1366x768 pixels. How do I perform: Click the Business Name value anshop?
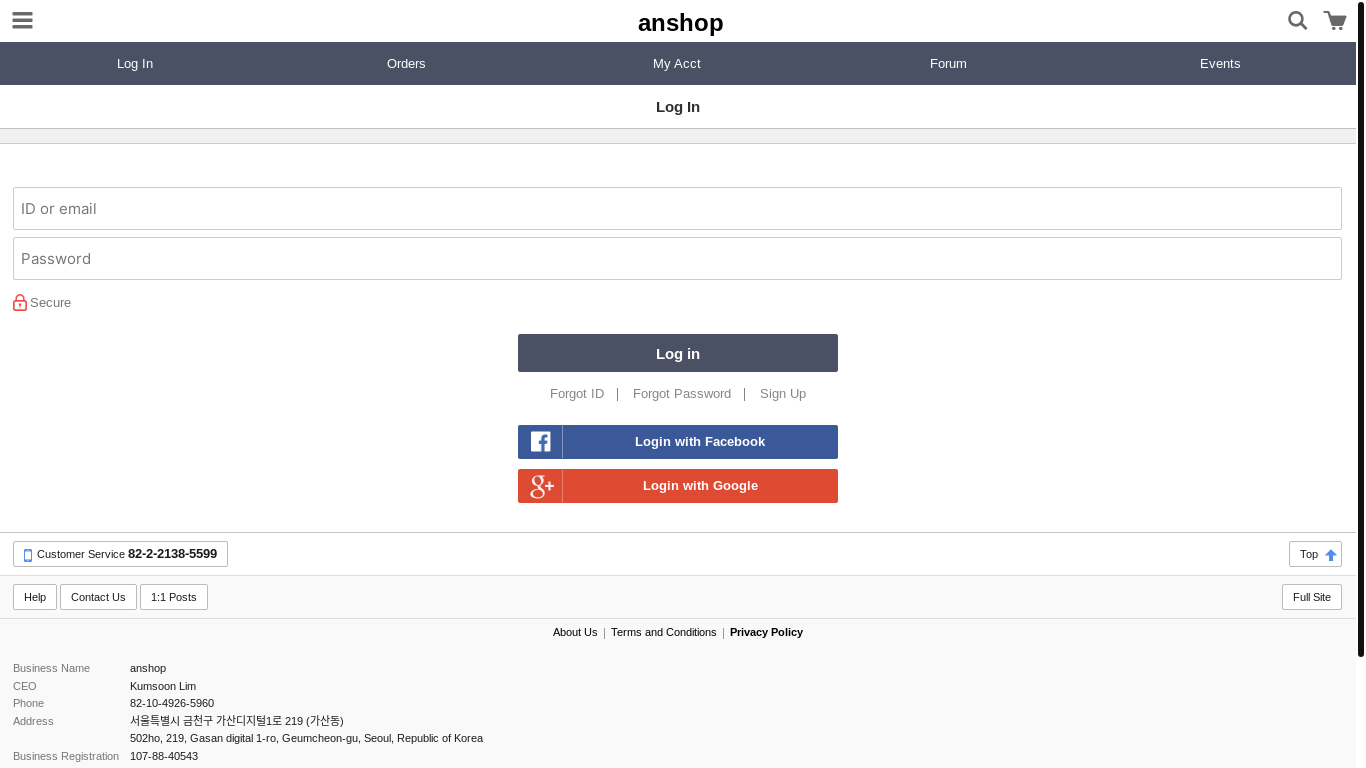148,668
